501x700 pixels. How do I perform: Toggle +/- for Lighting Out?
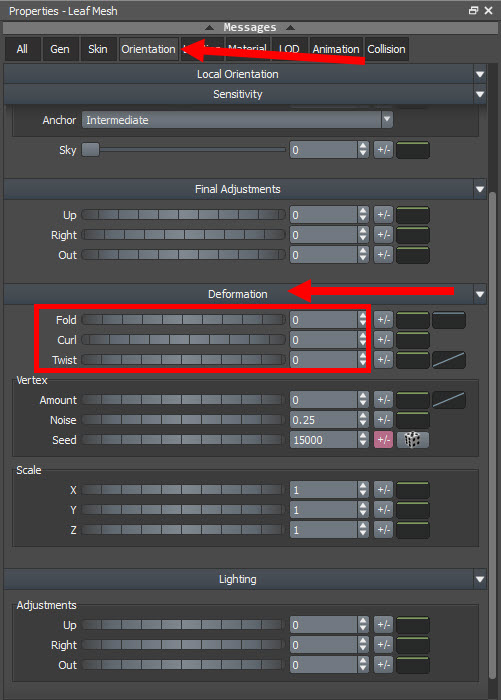coord(383,665)
